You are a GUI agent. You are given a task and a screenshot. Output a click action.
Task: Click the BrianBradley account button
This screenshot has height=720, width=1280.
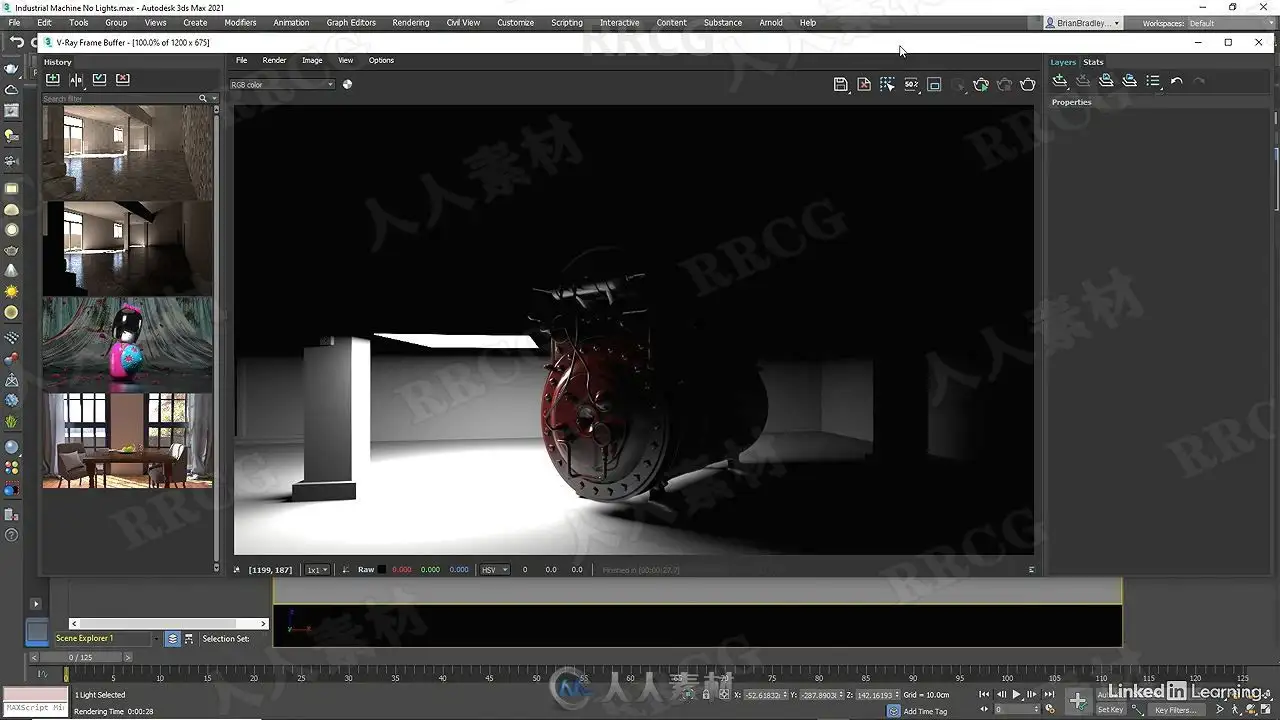click(x=1083, y=23)
